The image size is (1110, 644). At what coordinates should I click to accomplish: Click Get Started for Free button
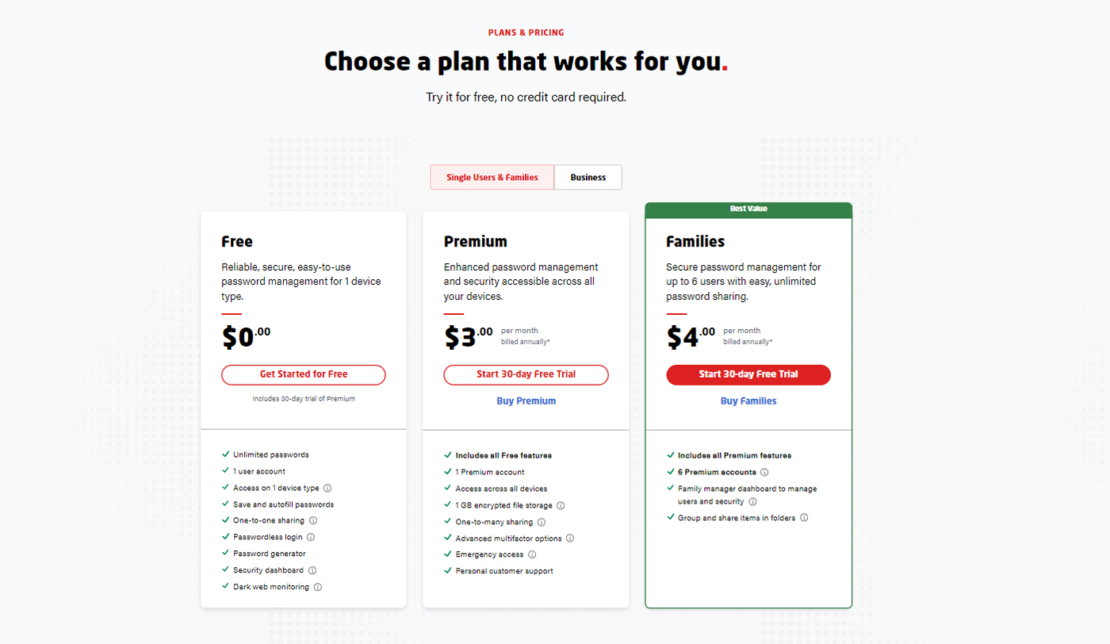pyautogui.click(x=303, y=374)
